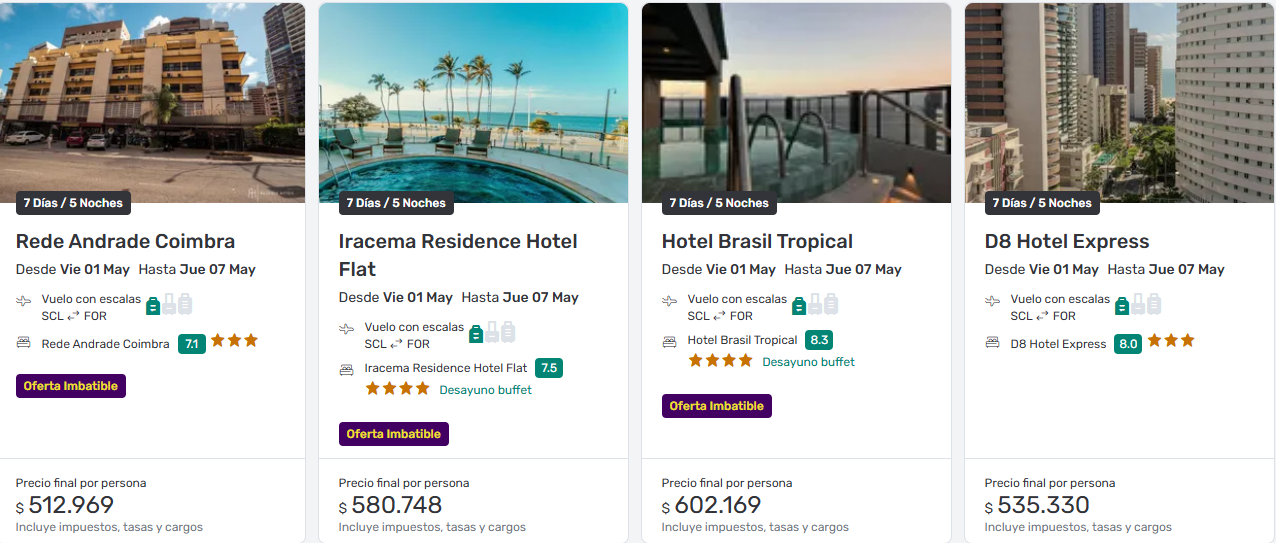Click the bed icon on D8 Hotel Express card
This screenshot has width=1276, height=543.
click(993, 343)
